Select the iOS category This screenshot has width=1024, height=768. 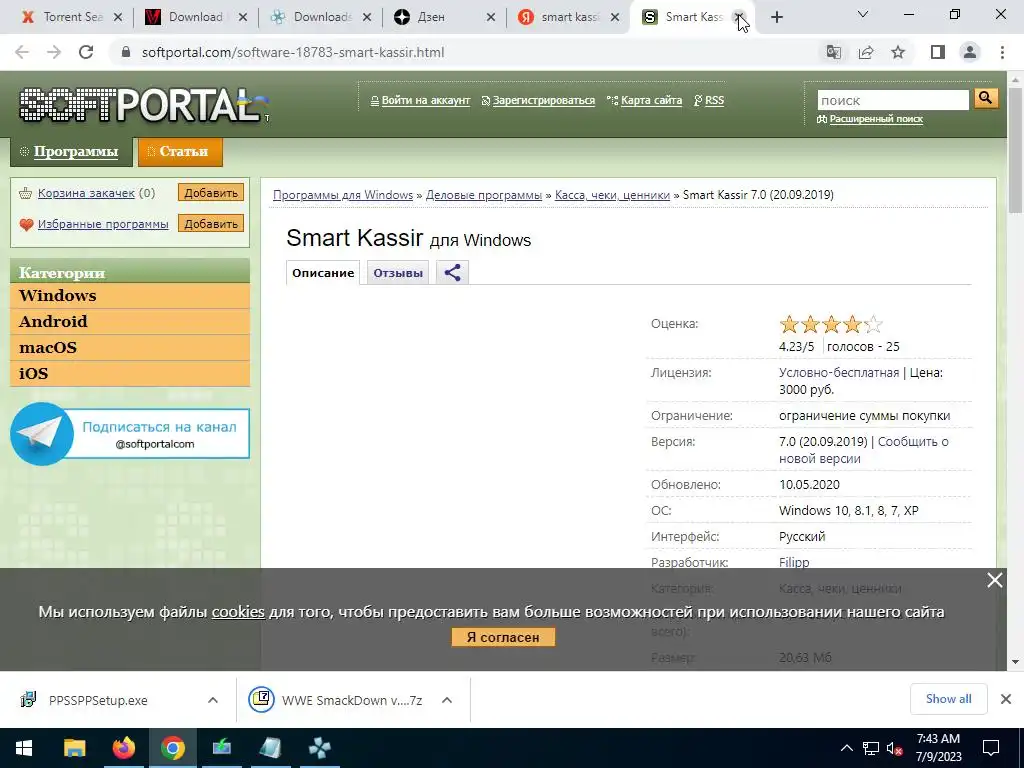(130, 374)
